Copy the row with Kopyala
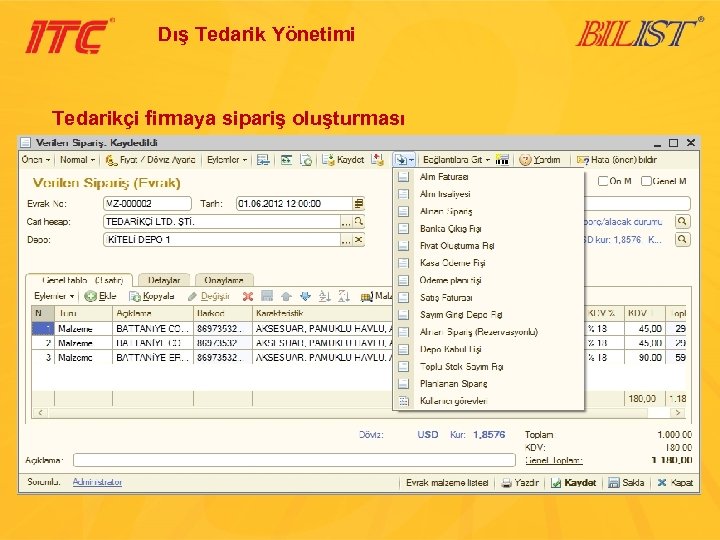Viewport: 720px width, 540px height. (x=152, y=296)
